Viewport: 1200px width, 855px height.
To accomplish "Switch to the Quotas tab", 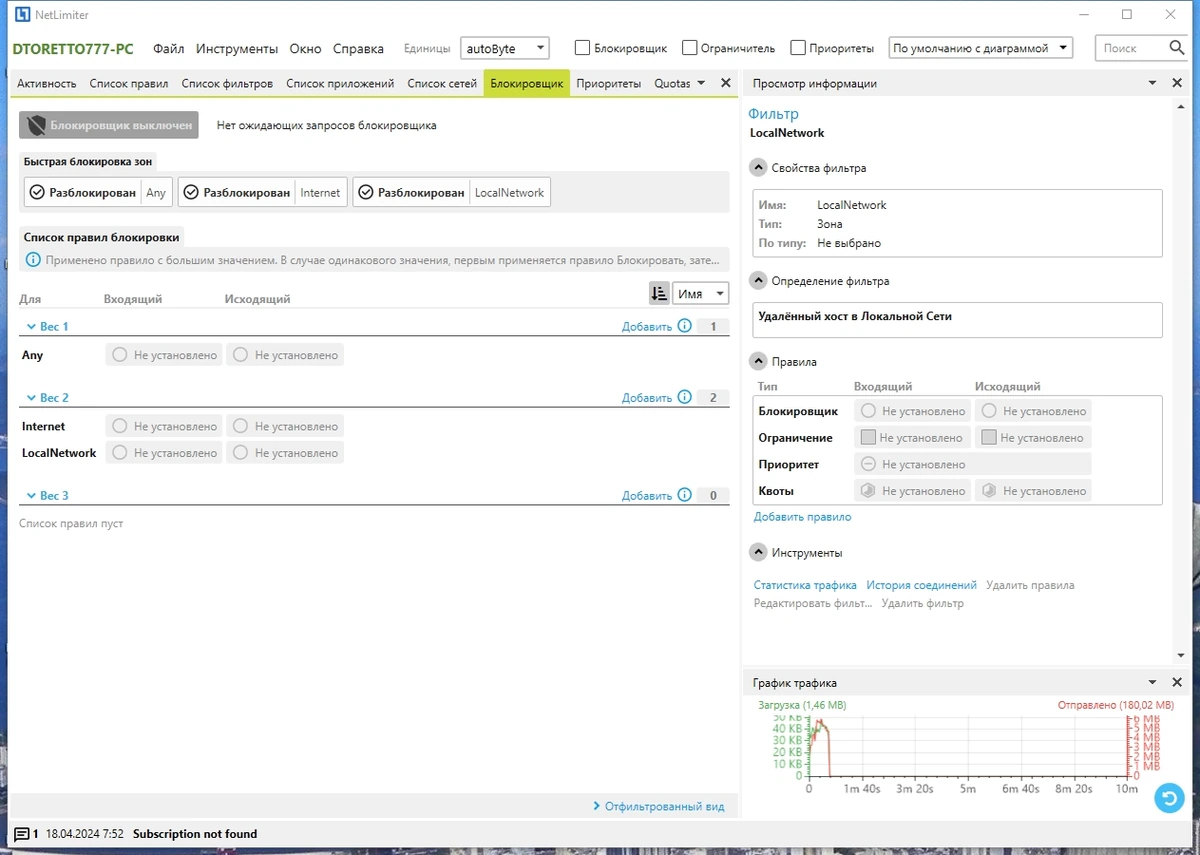I will pyautogui.click(x=672, y=84).
